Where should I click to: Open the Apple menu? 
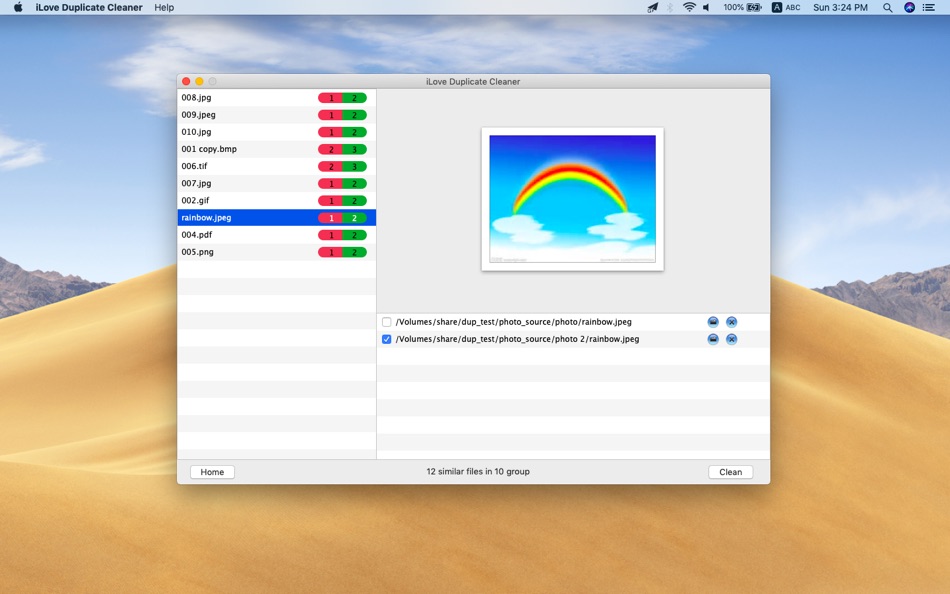tap(18, 7)
